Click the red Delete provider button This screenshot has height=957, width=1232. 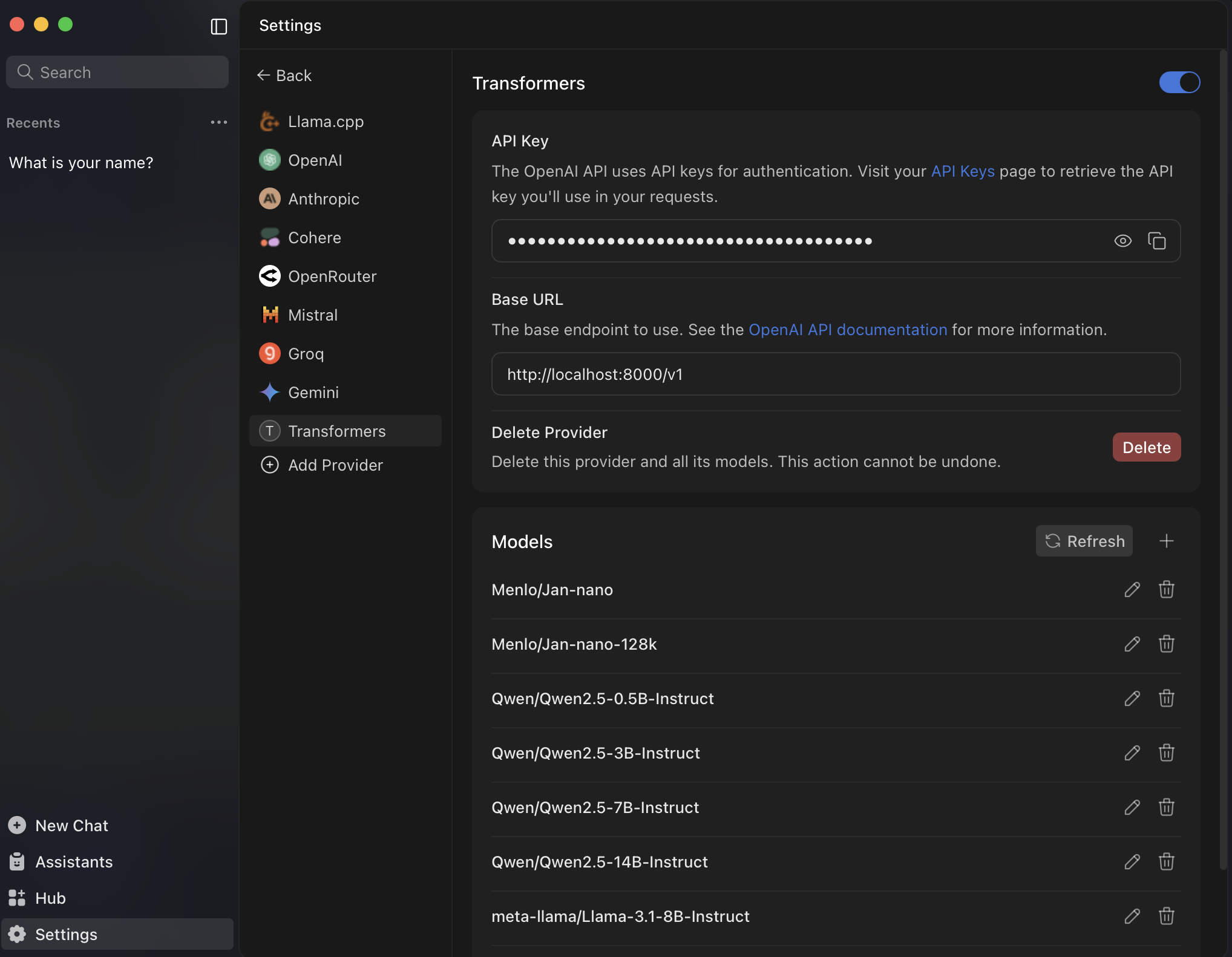[x=1146, y=447]
